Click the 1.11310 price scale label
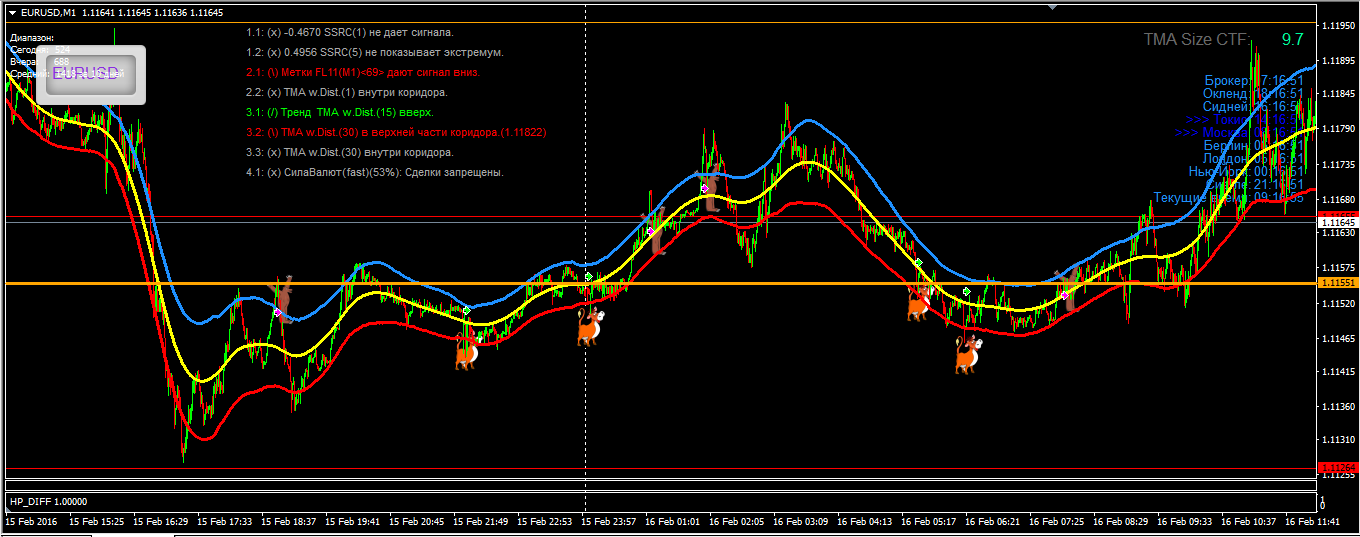 pos(1339,440)
